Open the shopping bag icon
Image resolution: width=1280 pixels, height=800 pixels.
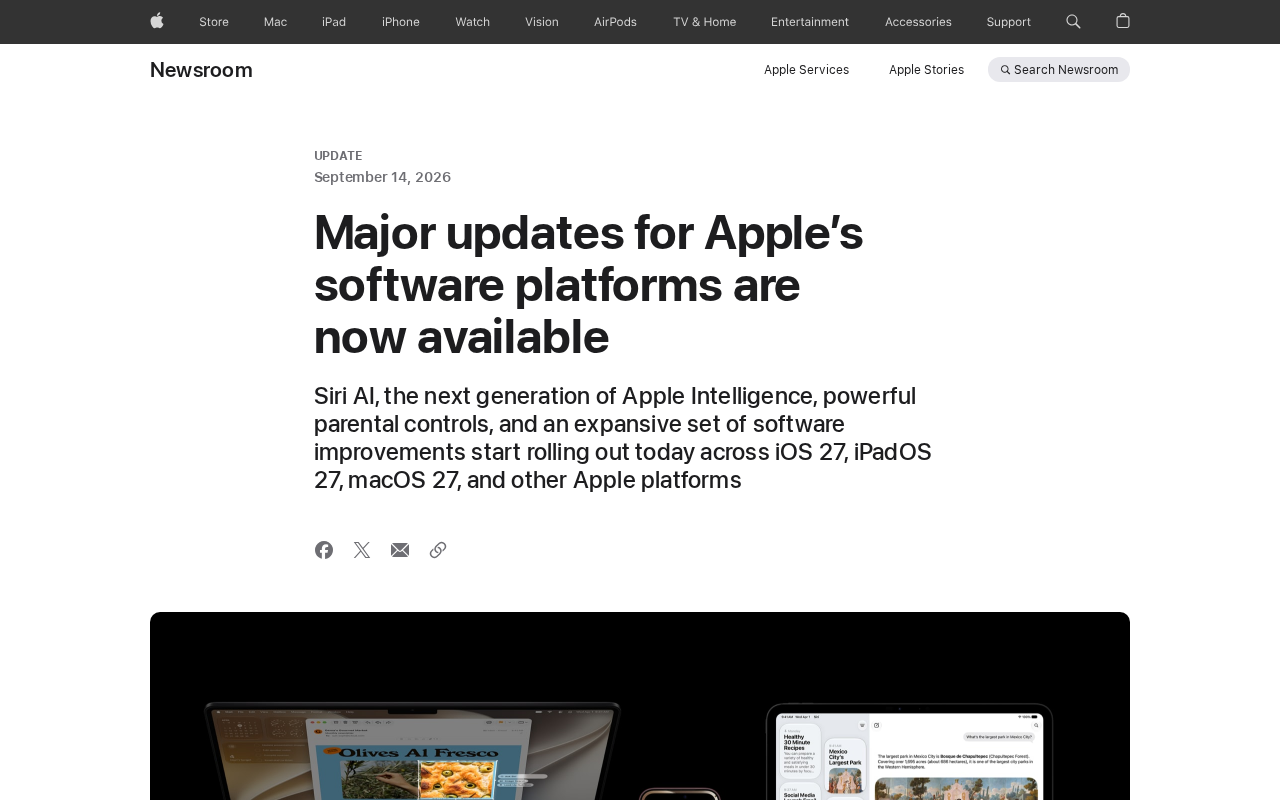coord(1123,21)
